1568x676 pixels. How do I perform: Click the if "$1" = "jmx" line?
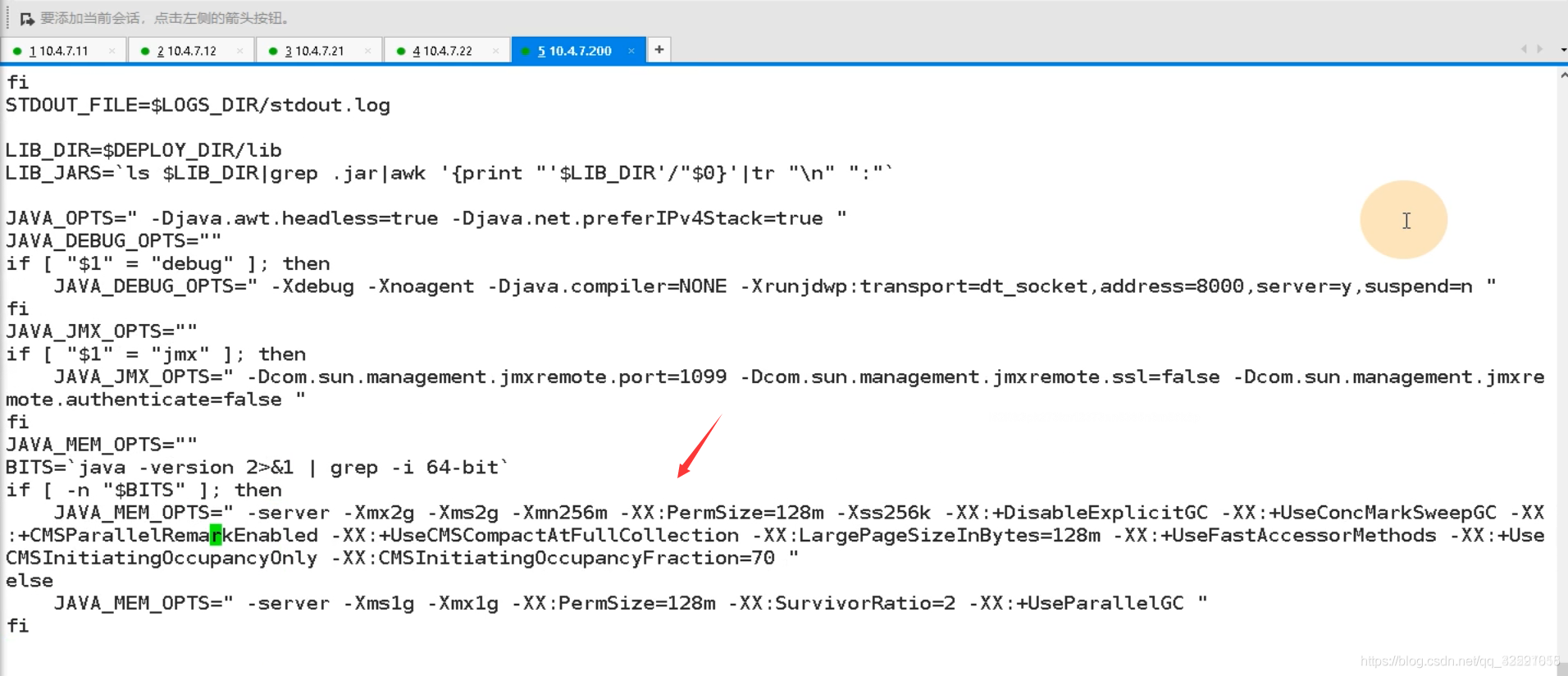(x=156, y=354)
